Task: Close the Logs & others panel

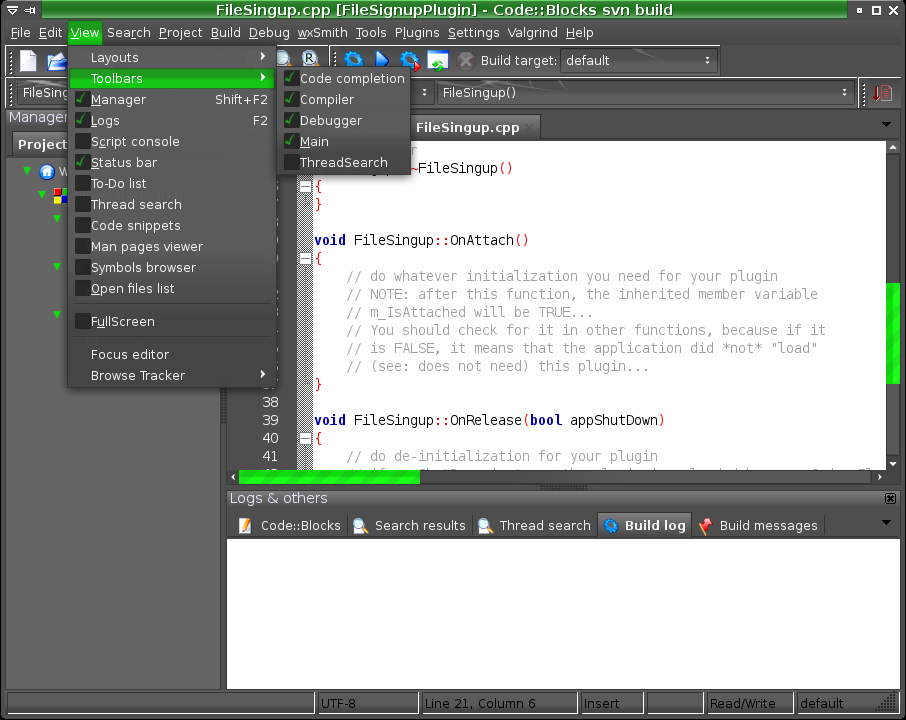Action: [x=890, y=498]
